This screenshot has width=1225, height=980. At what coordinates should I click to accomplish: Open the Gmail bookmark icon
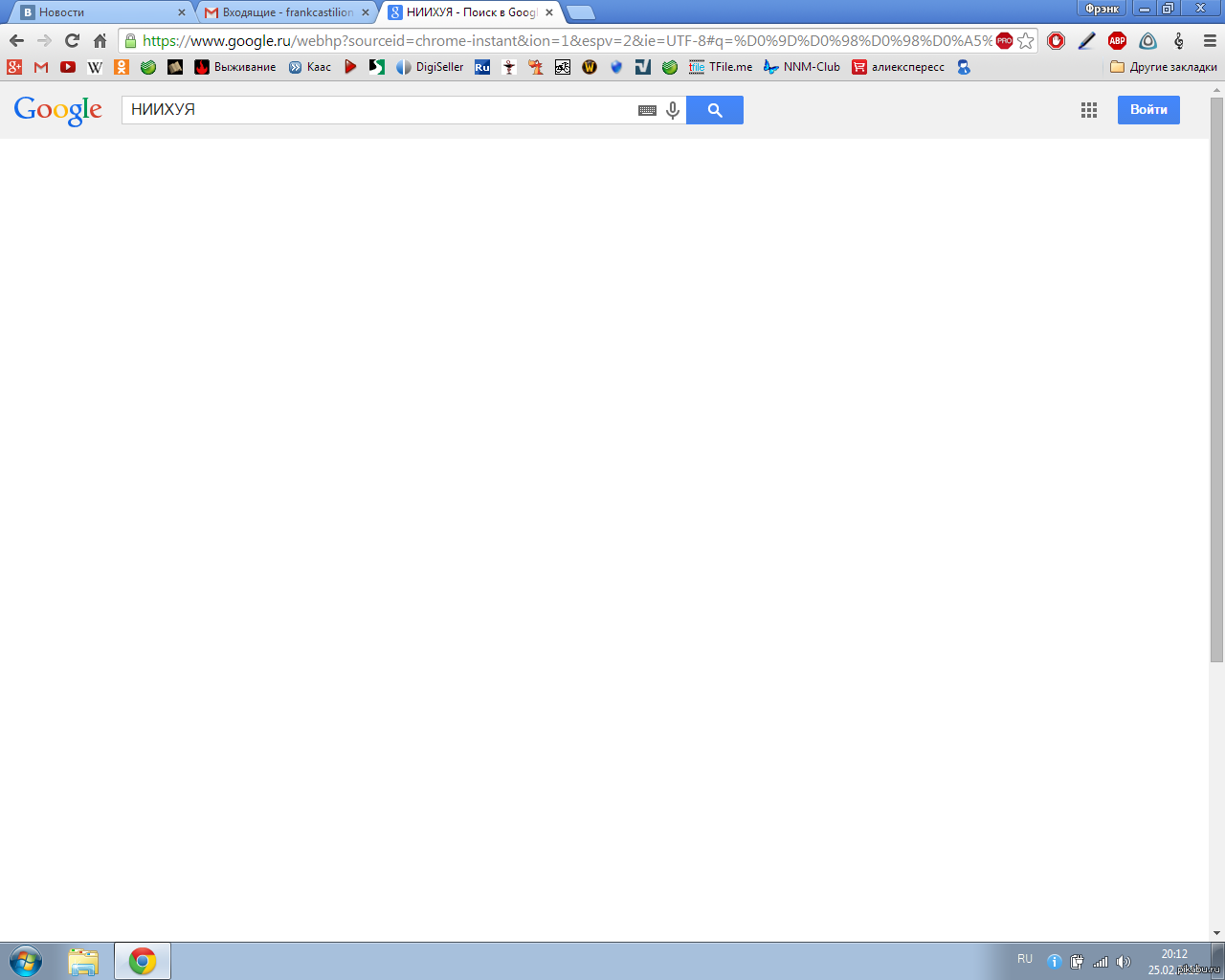[x=40, y=67]
